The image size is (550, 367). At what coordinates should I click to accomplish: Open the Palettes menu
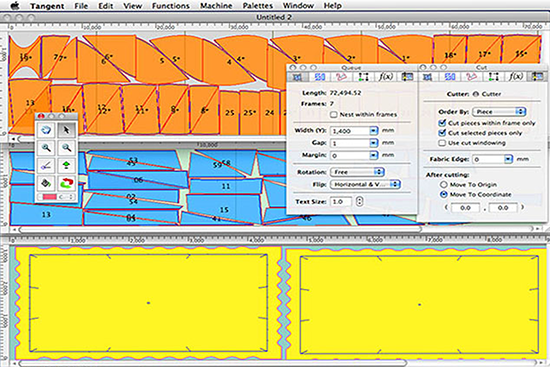point(258,6)
